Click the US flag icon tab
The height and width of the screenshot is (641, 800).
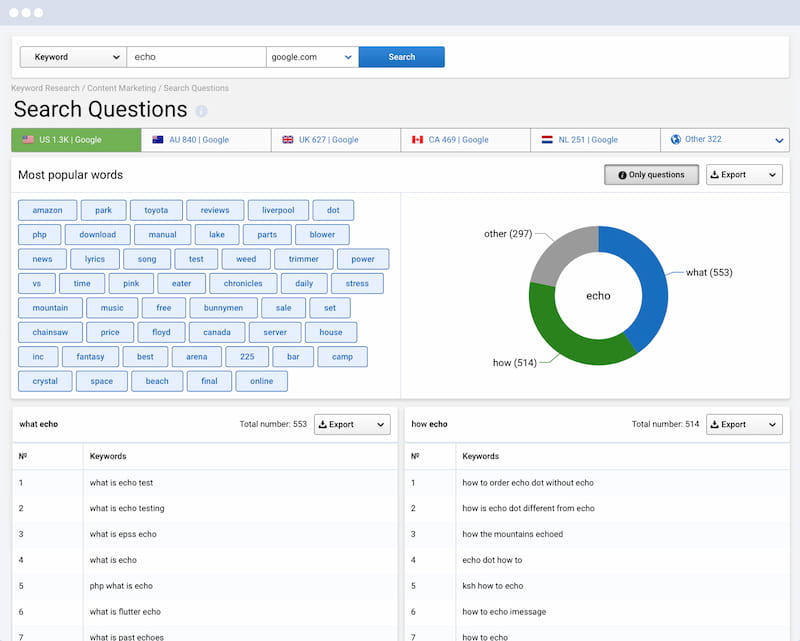(x=28, y=140)
